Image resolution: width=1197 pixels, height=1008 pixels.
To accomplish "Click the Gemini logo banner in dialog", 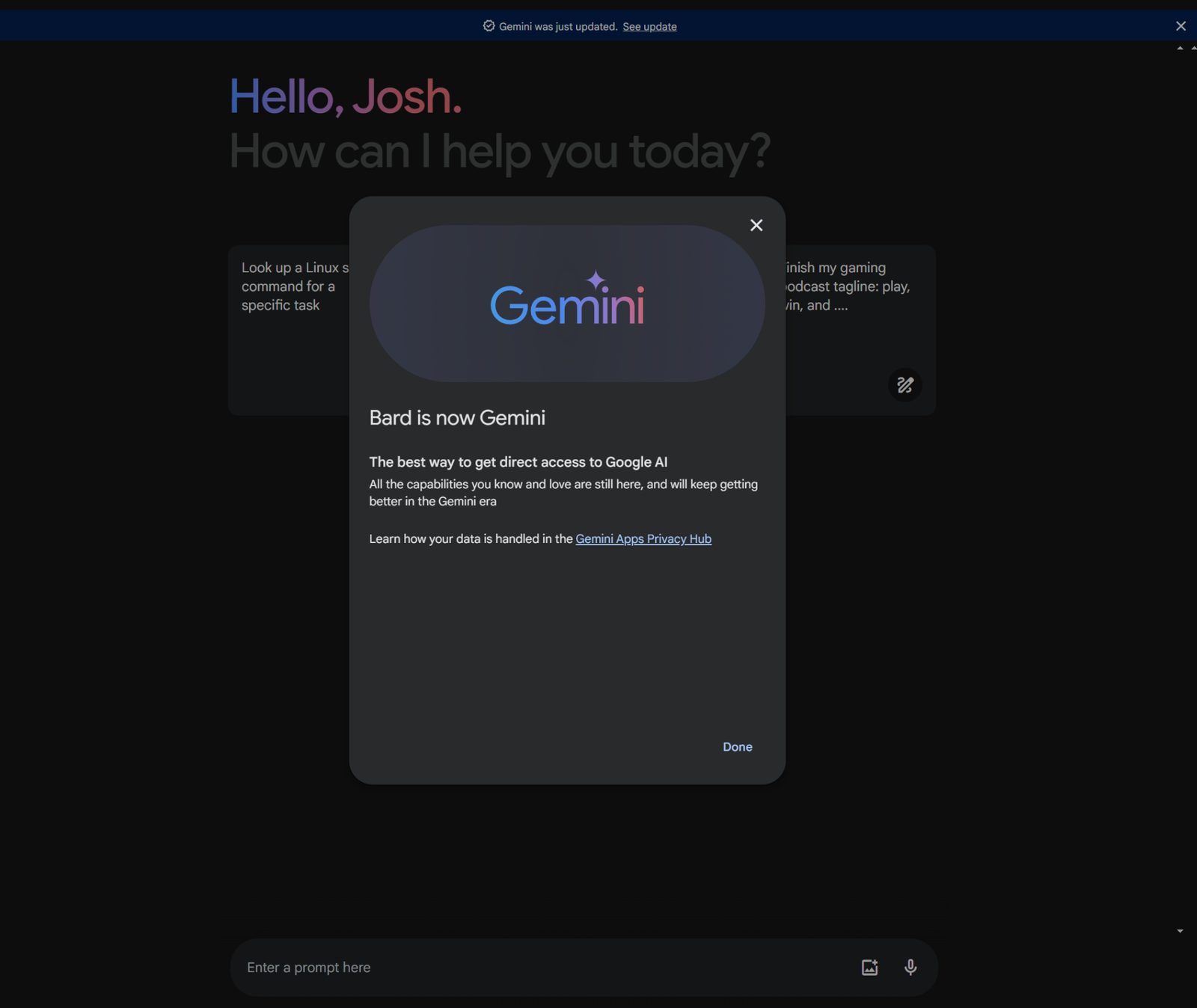I will click(567, 304).
